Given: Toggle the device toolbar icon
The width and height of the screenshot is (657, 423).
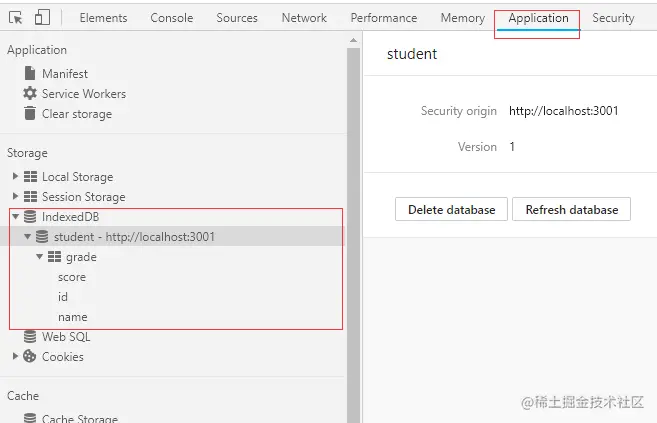Looking at the screenshot, I should tap(42, 18).
